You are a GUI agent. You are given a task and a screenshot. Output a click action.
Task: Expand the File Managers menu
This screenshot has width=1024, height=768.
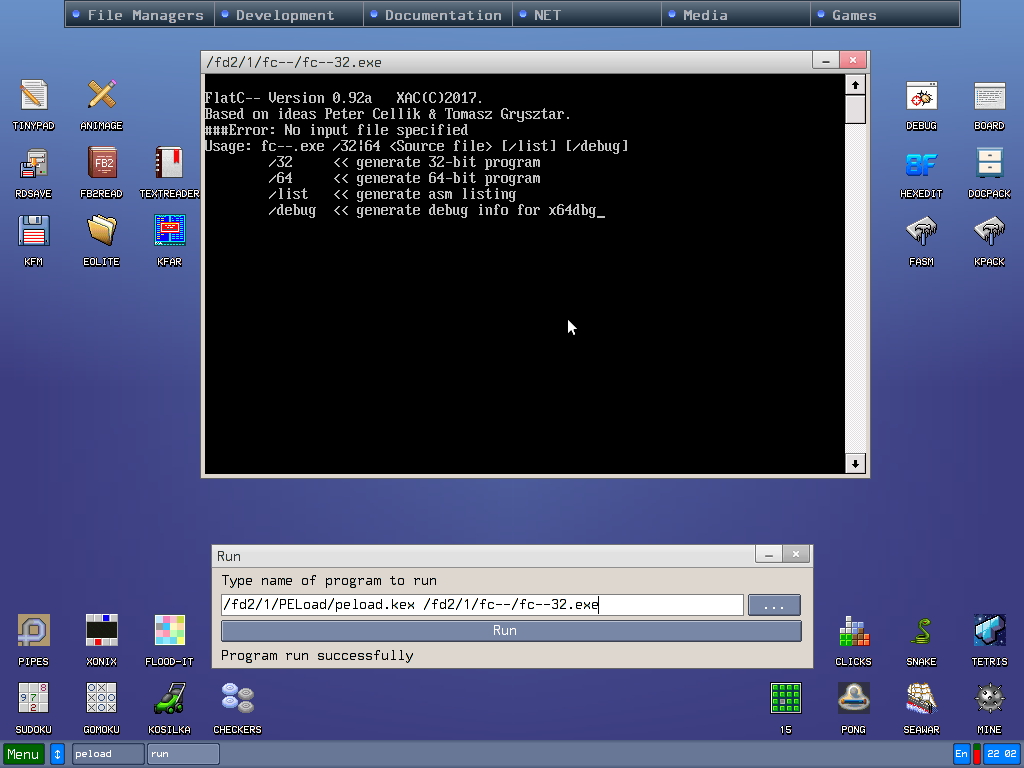pos(139,15)
